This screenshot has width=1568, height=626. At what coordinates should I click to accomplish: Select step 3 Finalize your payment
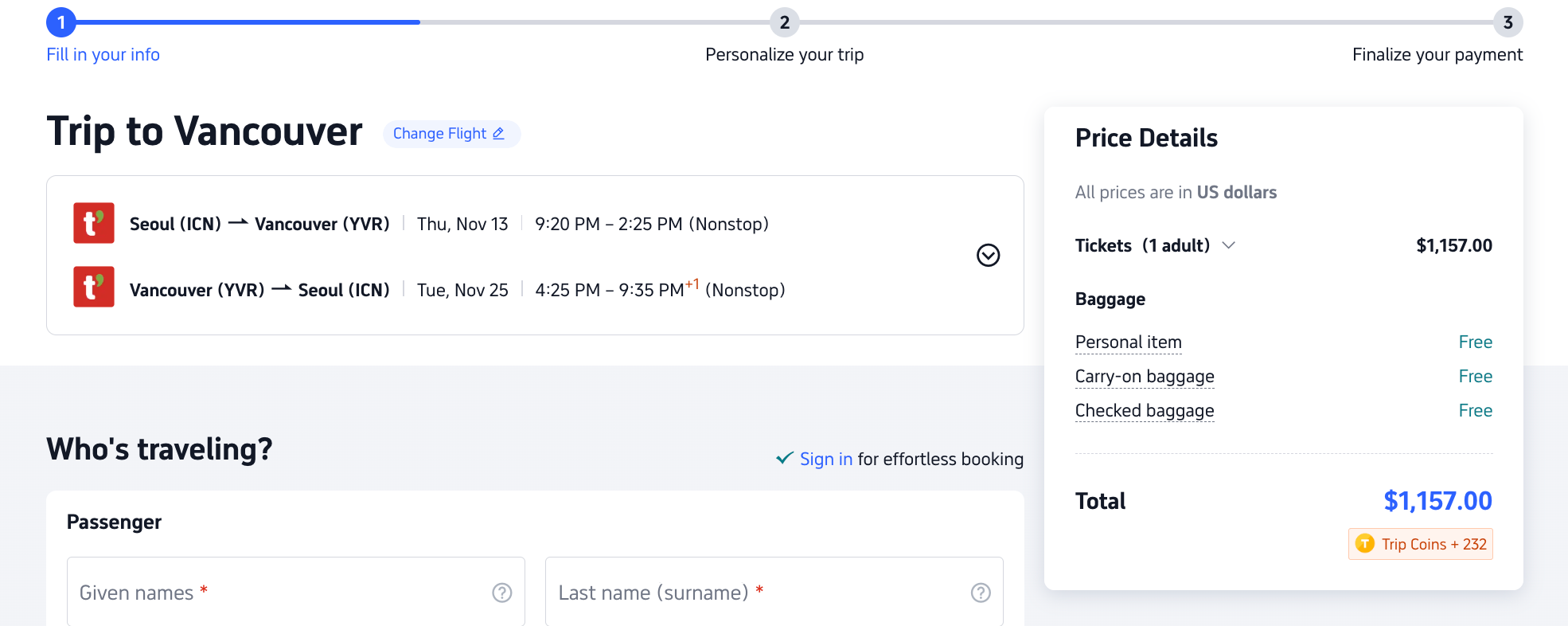[x=1508, y=23]
